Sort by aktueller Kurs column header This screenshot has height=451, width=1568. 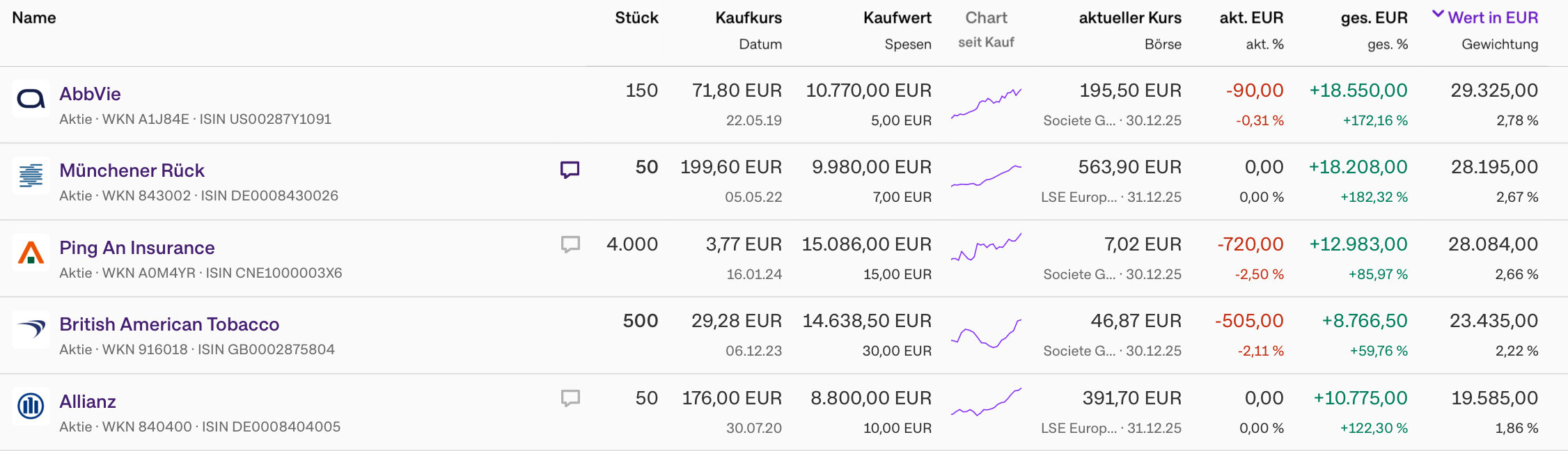point(1129,18)
